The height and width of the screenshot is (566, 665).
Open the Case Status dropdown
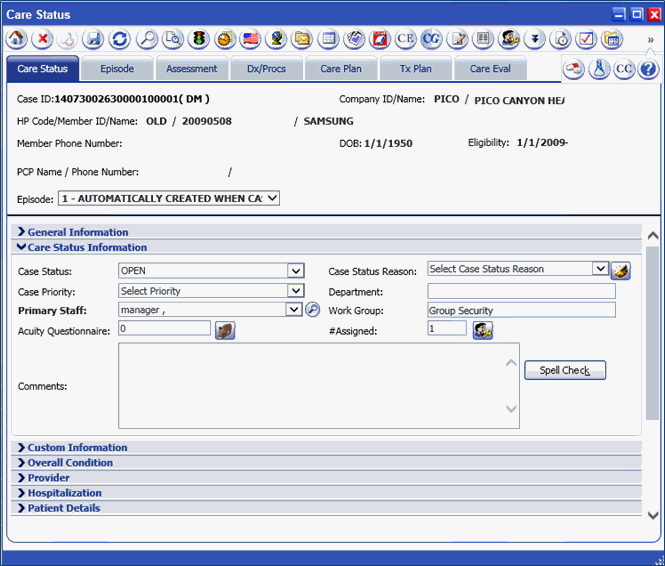pos(295,270)
